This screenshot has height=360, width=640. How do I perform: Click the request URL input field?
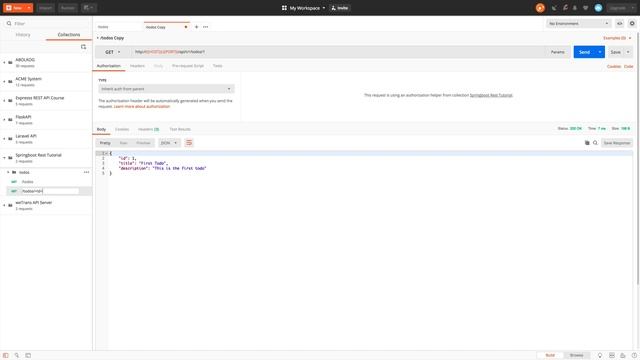point(337,52)
